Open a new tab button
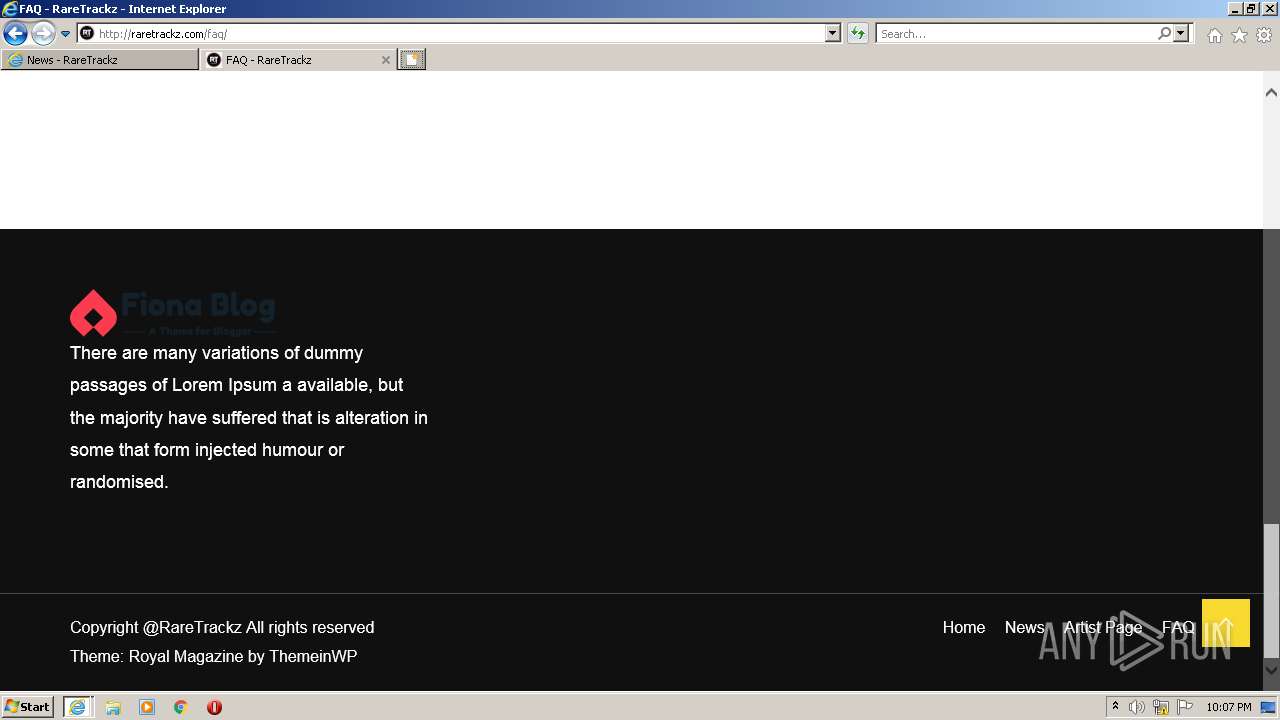This screenshot has height=720, width=1280. click(412, 60)
